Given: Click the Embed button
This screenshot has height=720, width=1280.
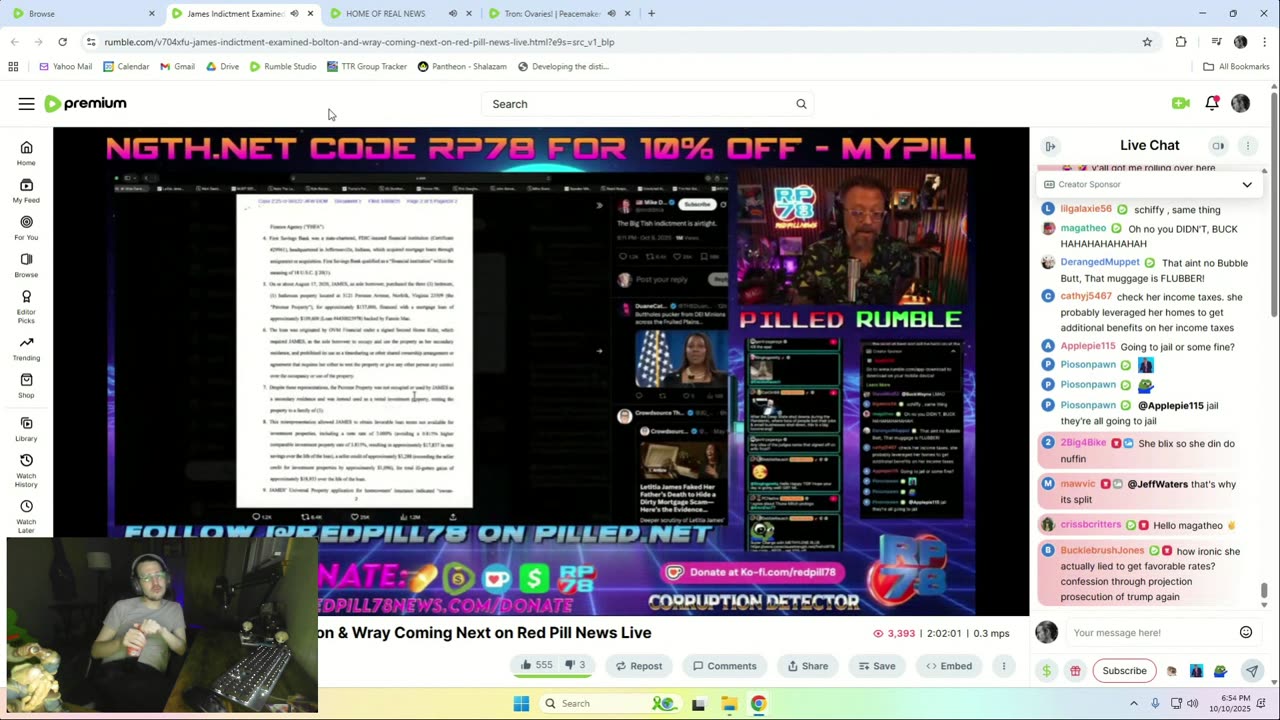Looking at the screenshot, I should tap(949, 666).
